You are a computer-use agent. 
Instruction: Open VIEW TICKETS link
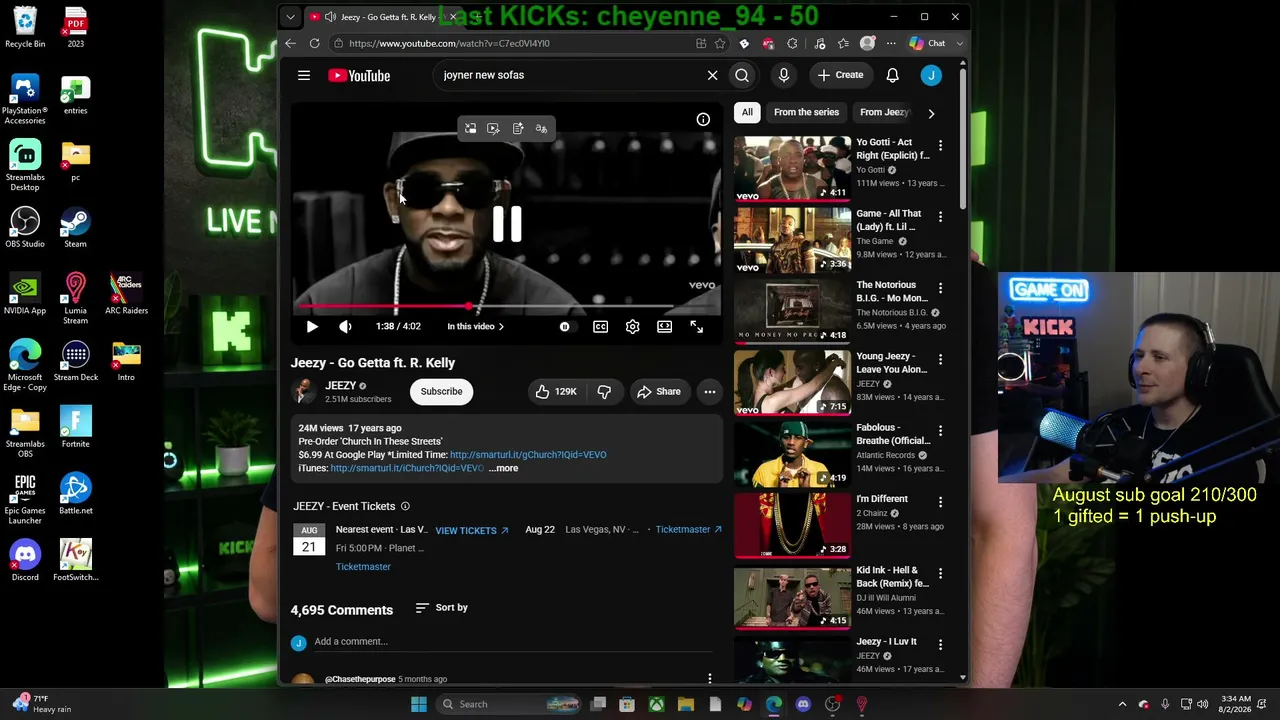coord(472,530)
